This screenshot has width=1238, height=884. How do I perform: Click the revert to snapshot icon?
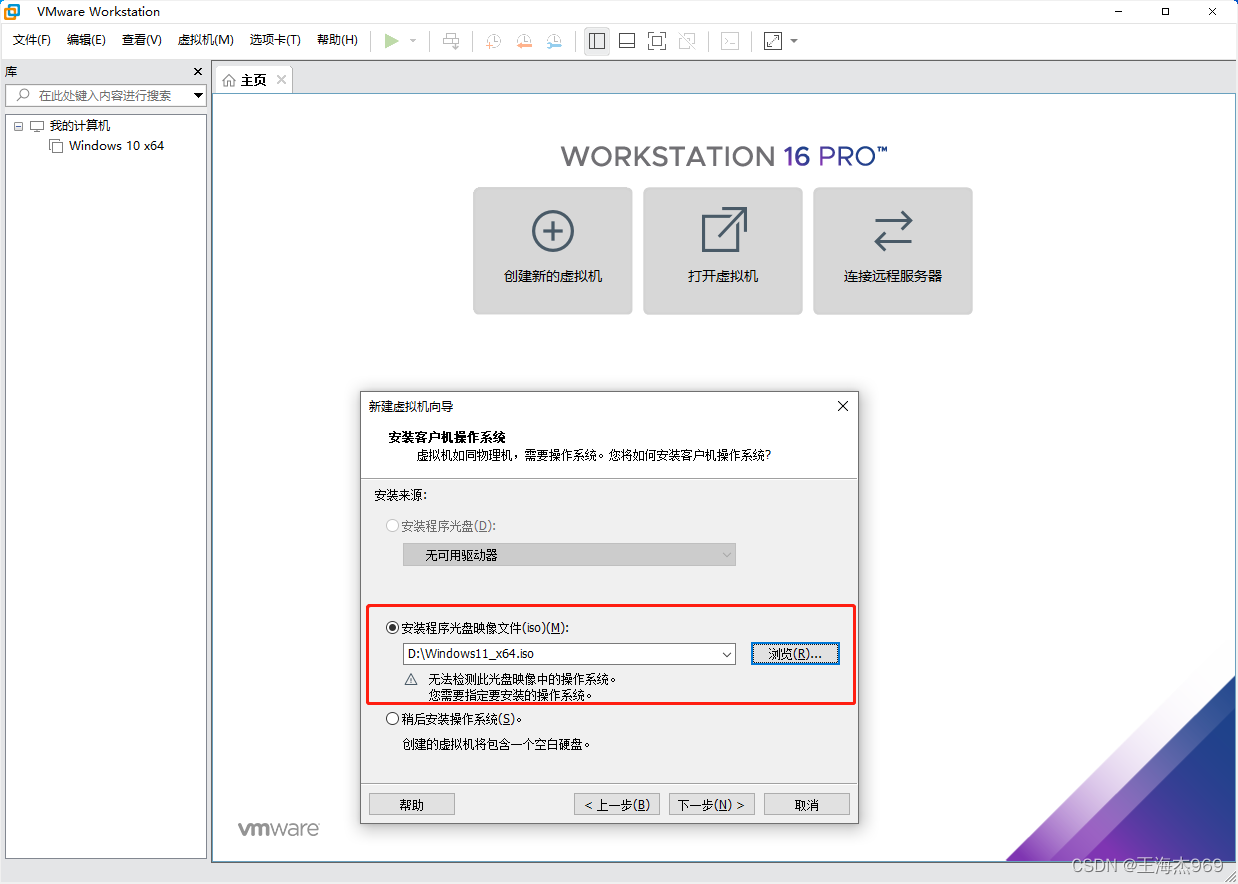click(x=524, y=41)
